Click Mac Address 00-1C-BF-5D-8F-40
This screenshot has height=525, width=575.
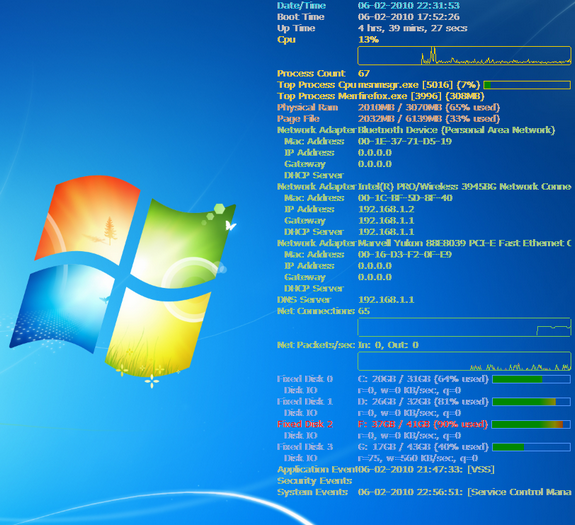(x=405, y=198)
